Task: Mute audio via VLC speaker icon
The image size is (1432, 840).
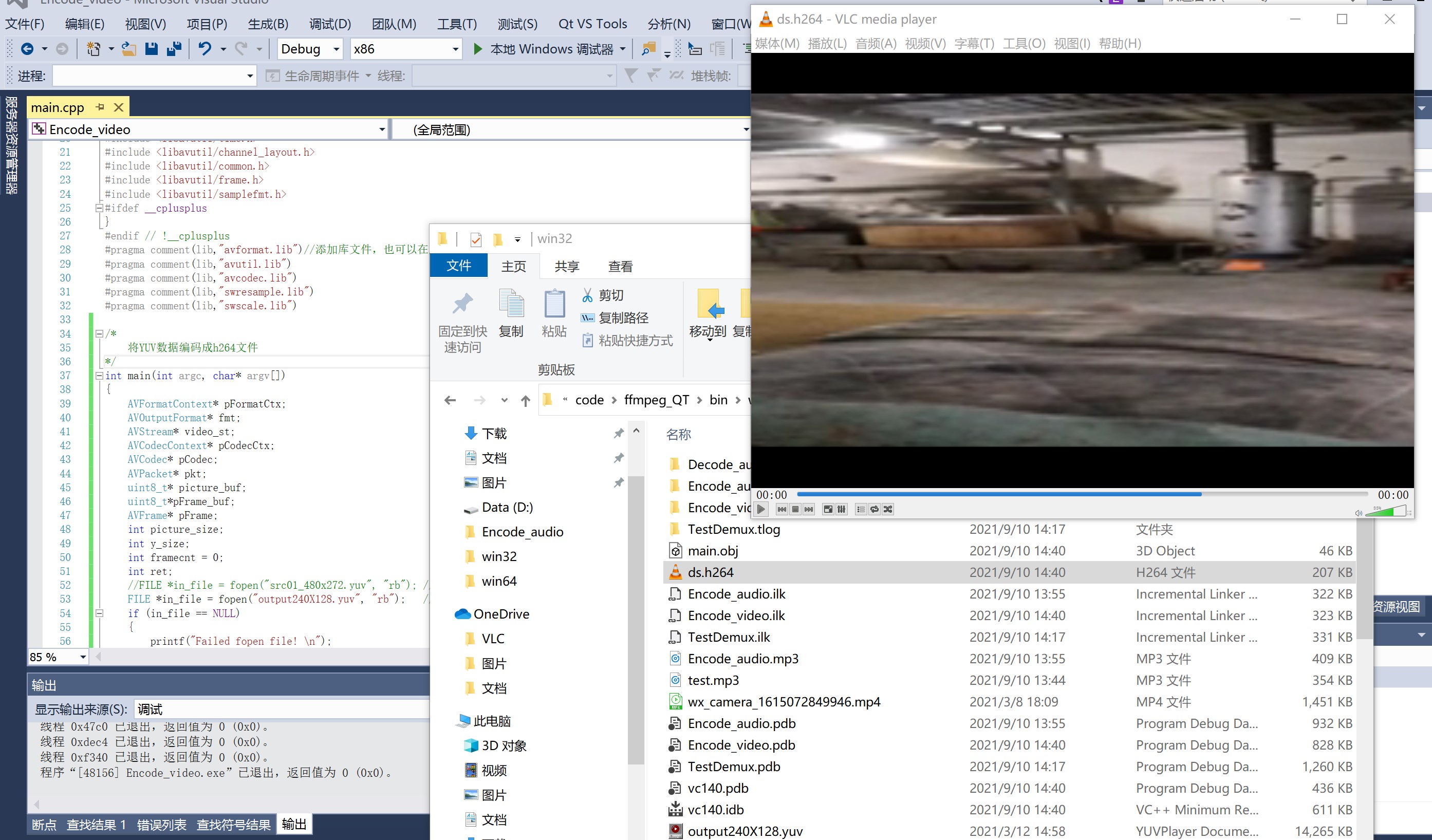Action: coord(1358,513)
